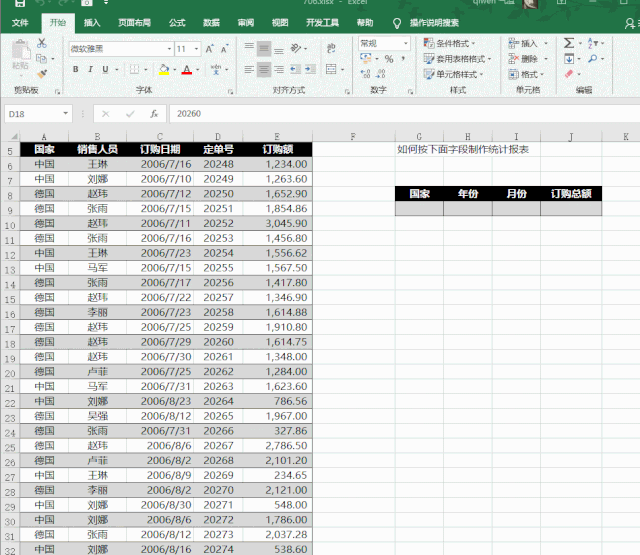This screenshot has height=555, width=640.
Task: Open the 文件 File tab
Action: [x=20, y=23]
